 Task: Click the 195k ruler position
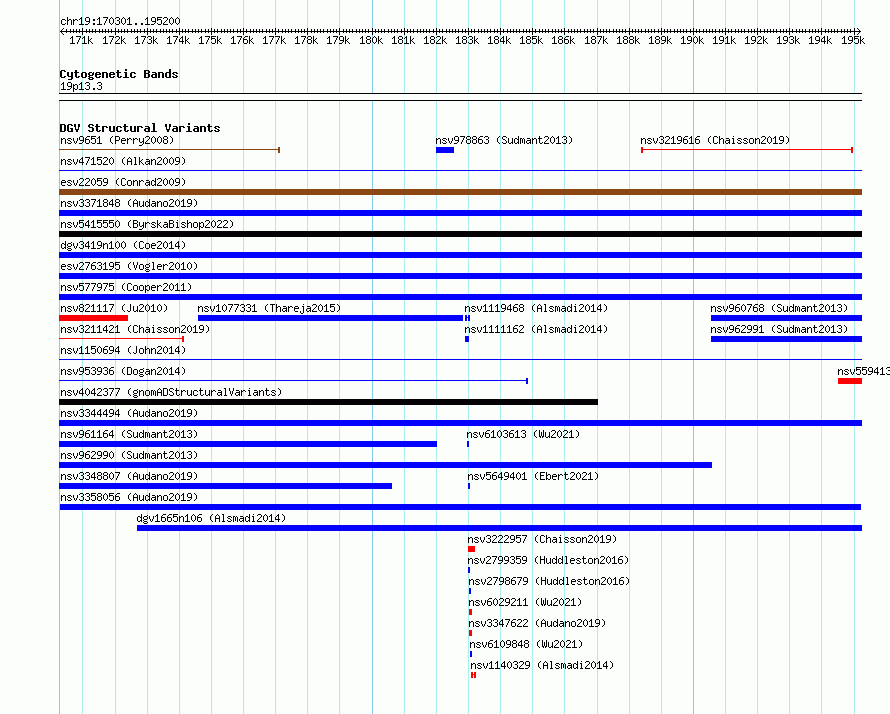[853, 40]
